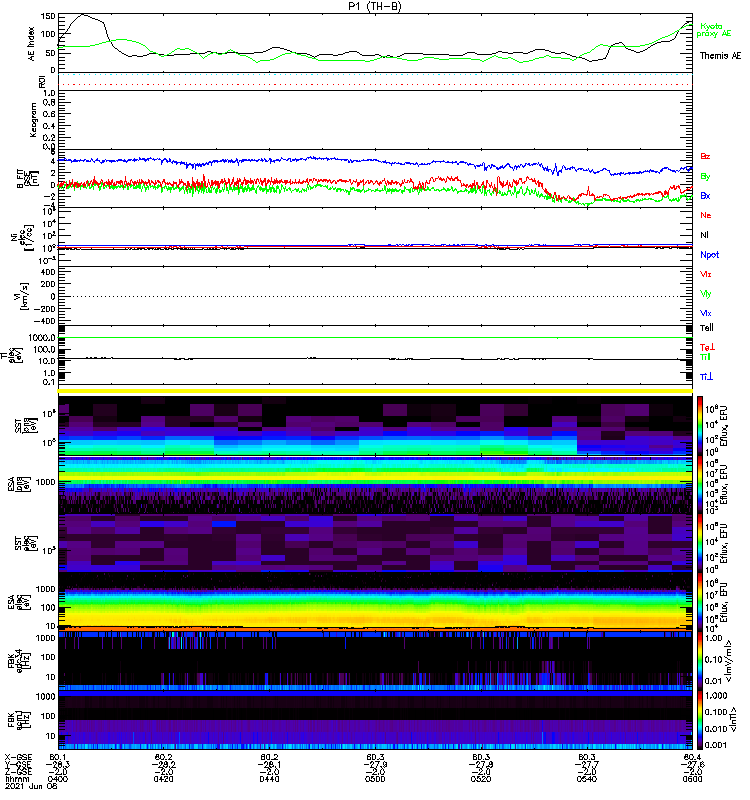Click the SST electrons panel color bar
The image size is (750, 800).
click(x=699, y=542)
